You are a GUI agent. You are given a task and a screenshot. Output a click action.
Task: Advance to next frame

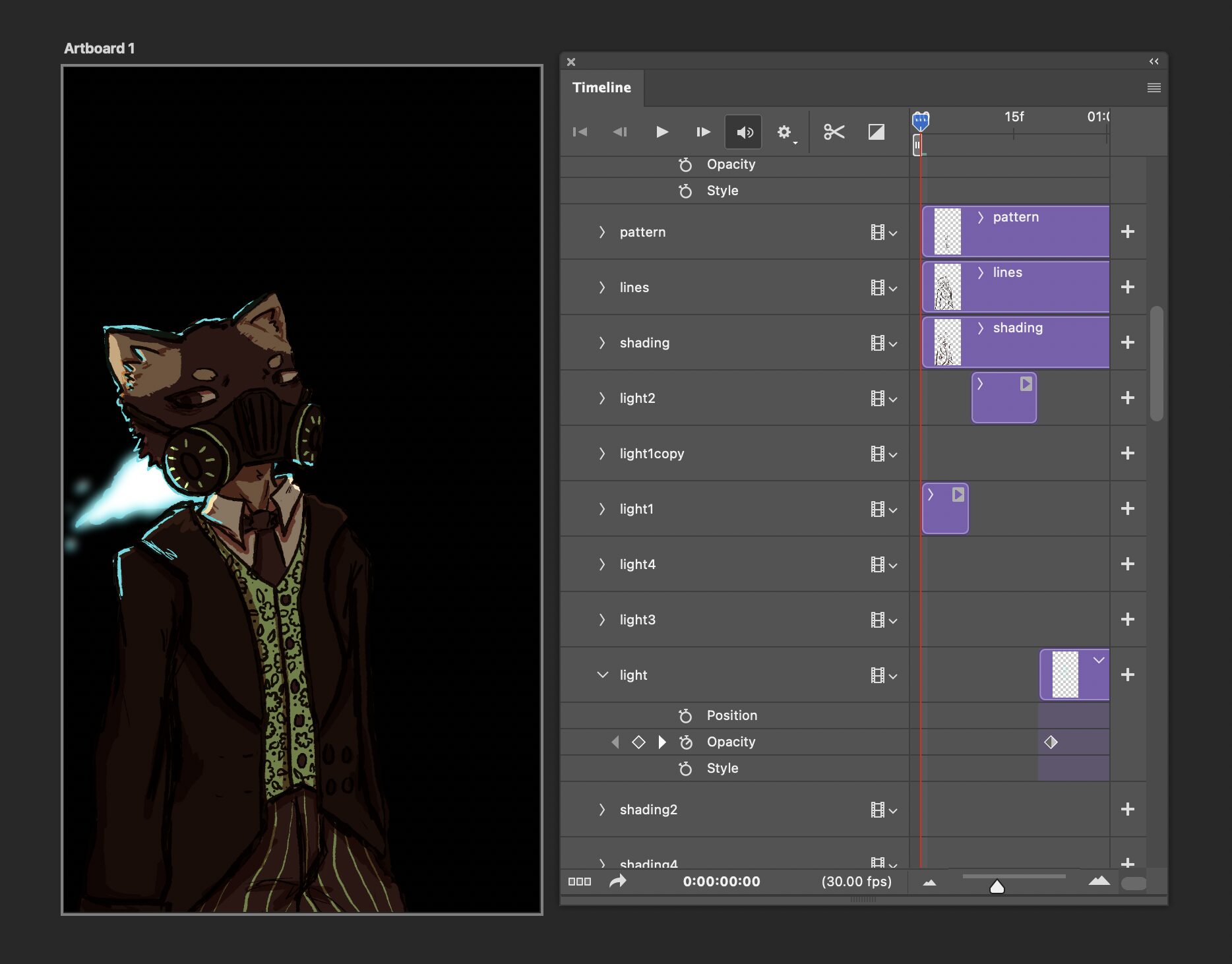[x=703, y=132]
